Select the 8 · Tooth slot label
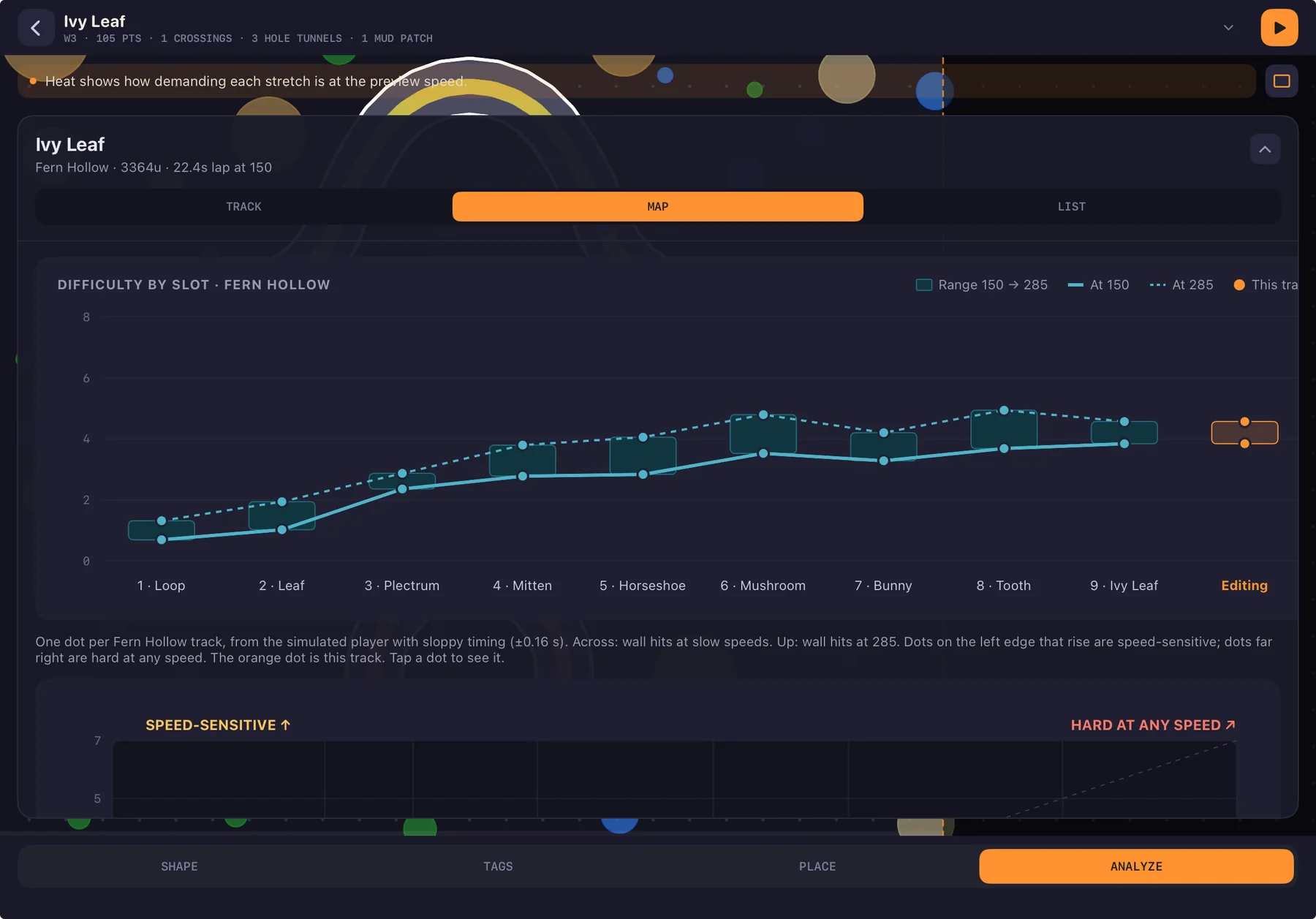This screenshot has width=1316, height=919. click(x=1004, y=586)
